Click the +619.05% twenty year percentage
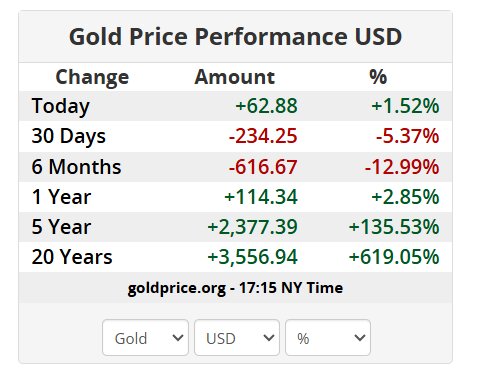The width and height of the screenshot is (478, 371). point(394,257)
